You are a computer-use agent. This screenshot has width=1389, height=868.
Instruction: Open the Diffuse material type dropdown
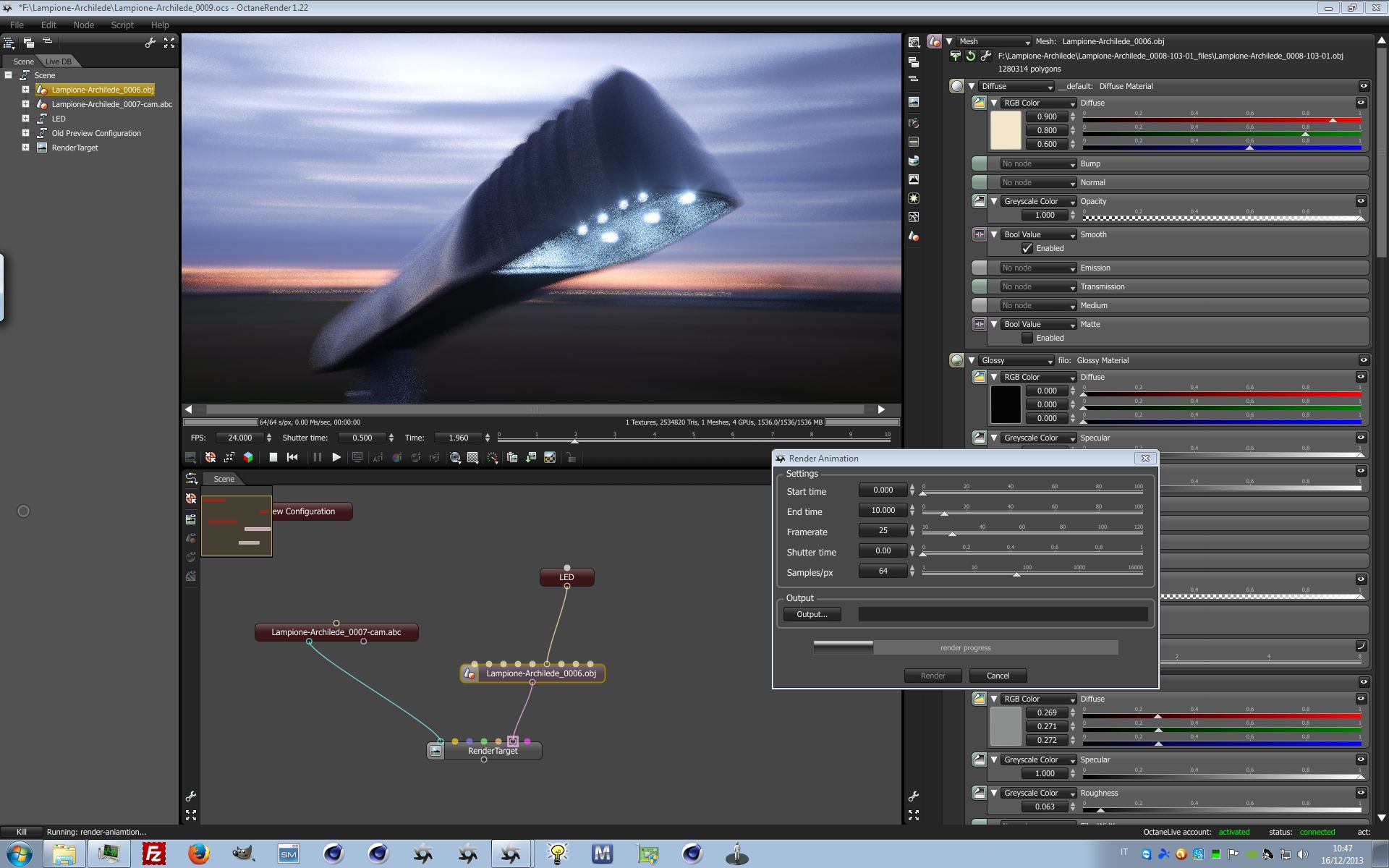pyautogui.click(x=1016, y=86)
